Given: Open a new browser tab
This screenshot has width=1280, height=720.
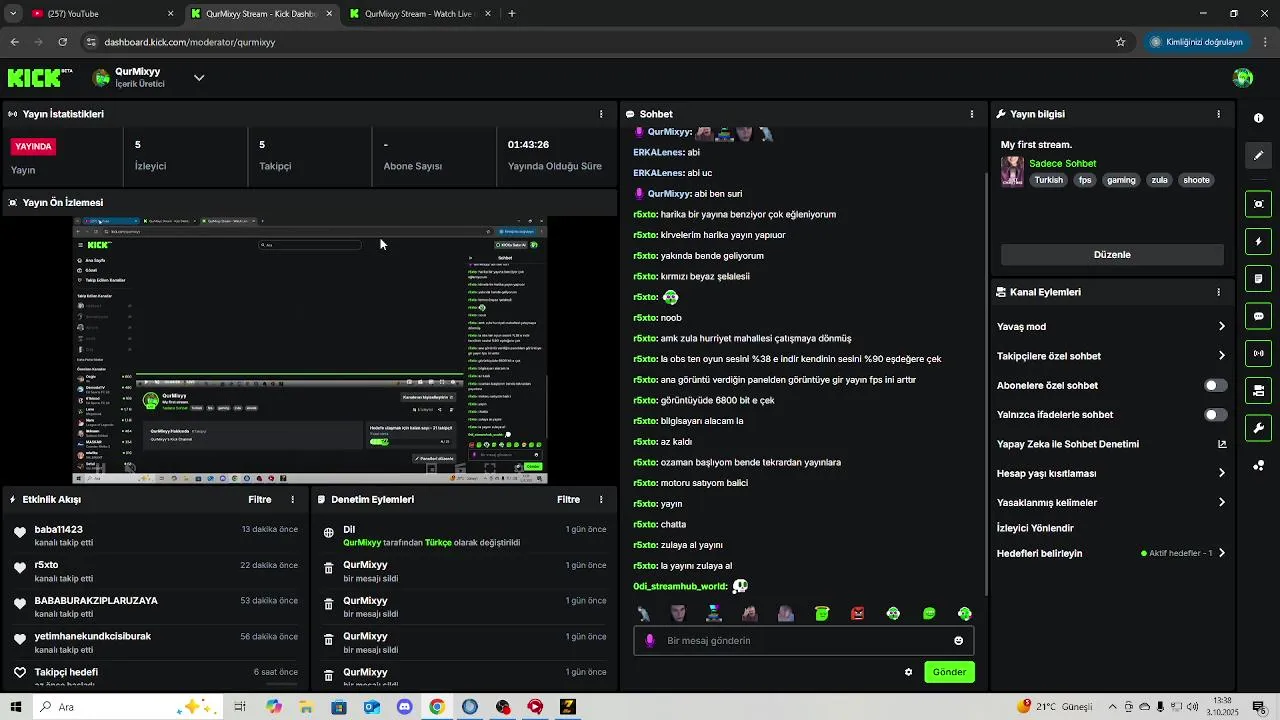Looking at the screenshot, I should click(x=512, y=14).
